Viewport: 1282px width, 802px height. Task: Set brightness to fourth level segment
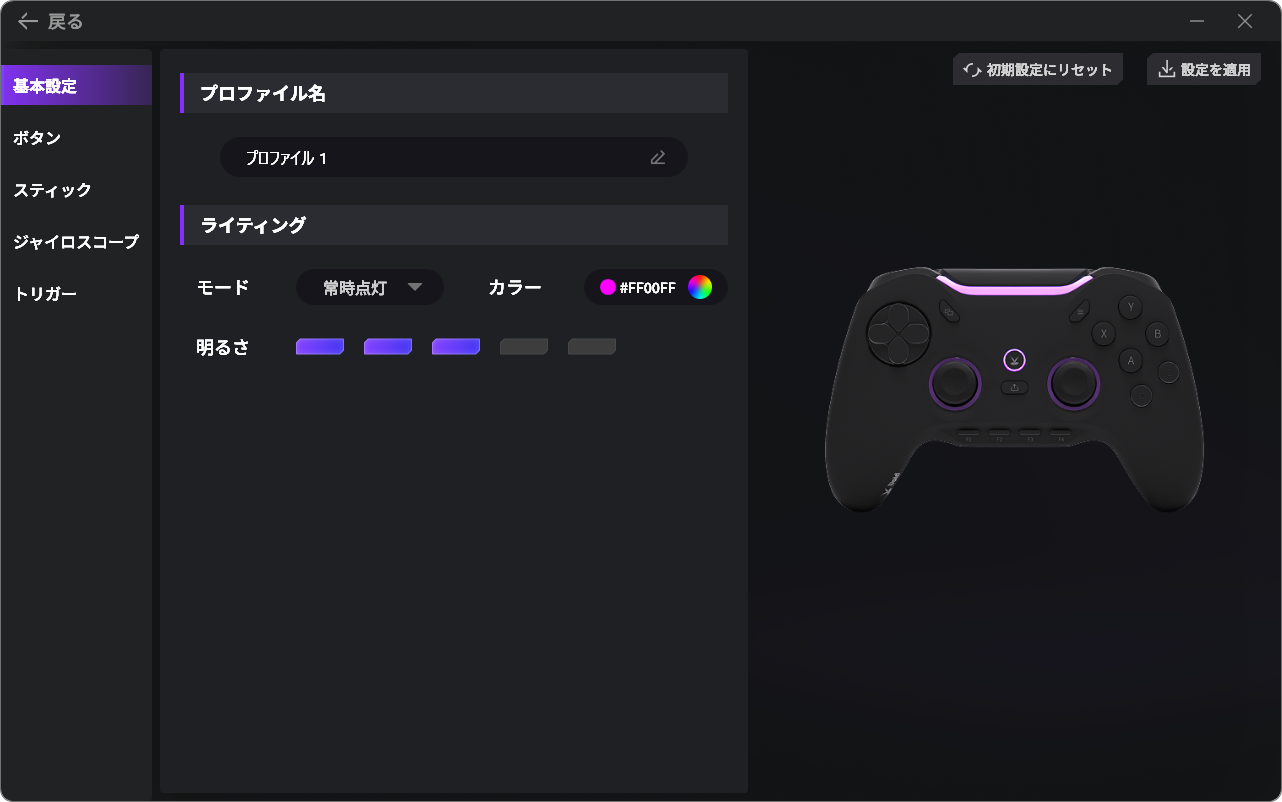click(524, 347)
